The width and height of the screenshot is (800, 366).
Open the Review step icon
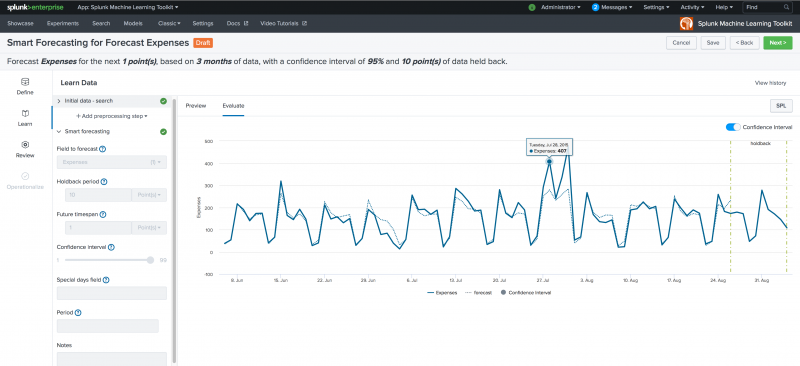25,144
